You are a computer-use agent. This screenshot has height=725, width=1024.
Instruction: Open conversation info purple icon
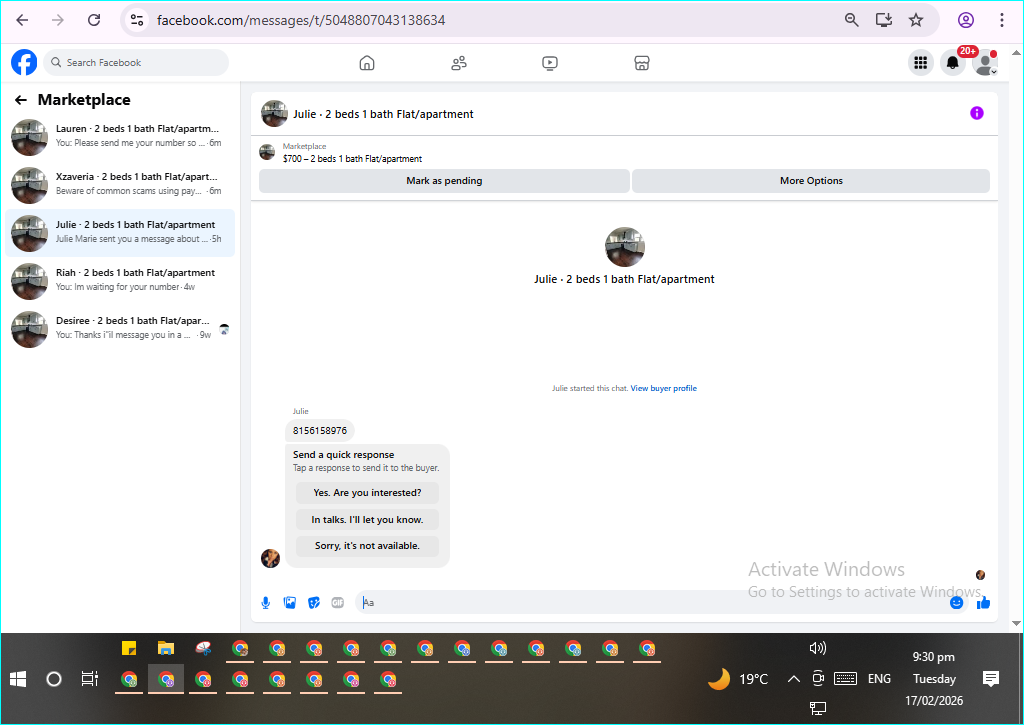[x=976, y=113]
